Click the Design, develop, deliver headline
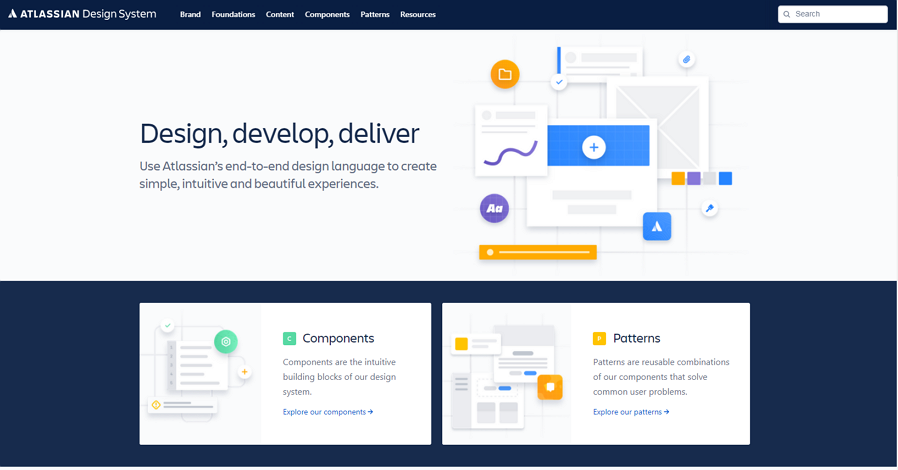Image resolution: width=898 pixels, height=470 pixels. [279, 133]
